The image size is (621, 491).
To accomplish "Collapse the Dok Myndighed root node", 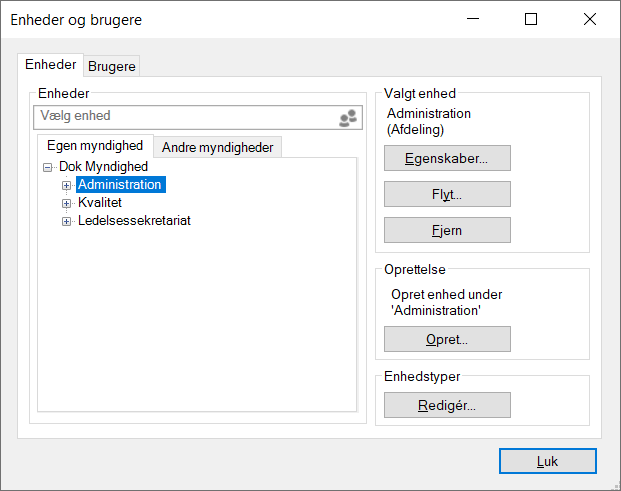I will [48, 167].
